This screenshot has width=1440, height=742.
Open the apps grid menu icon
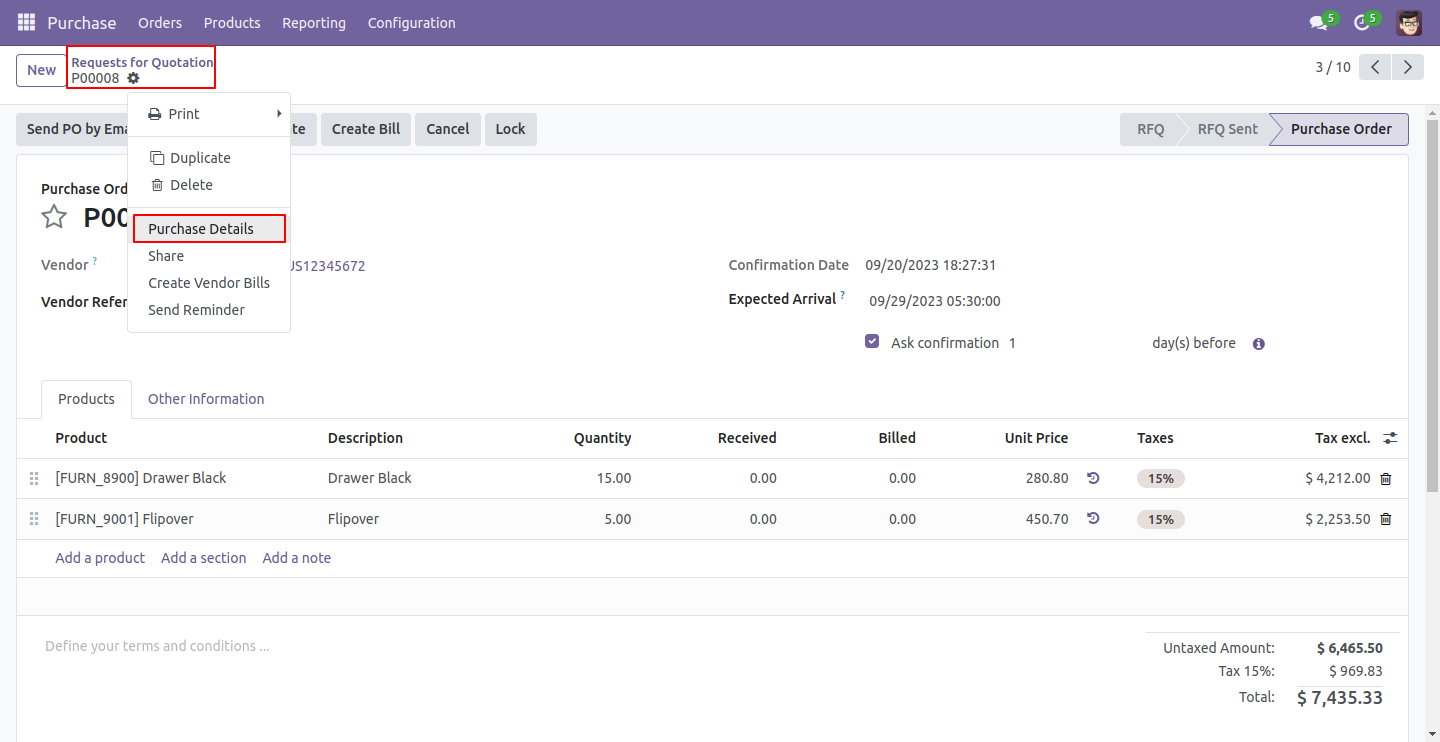[26, 22]
